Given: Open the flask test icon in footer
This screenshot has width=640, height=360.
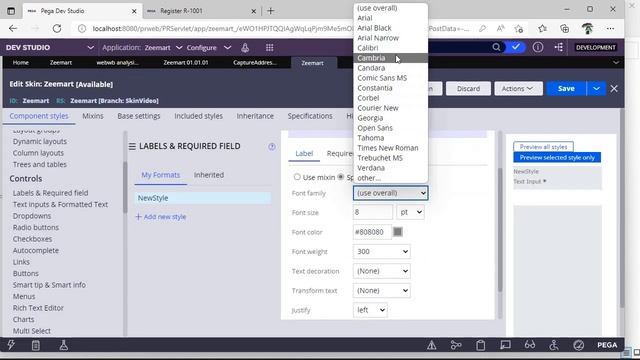Looking at the screenshot, I should tap(63, 345).
